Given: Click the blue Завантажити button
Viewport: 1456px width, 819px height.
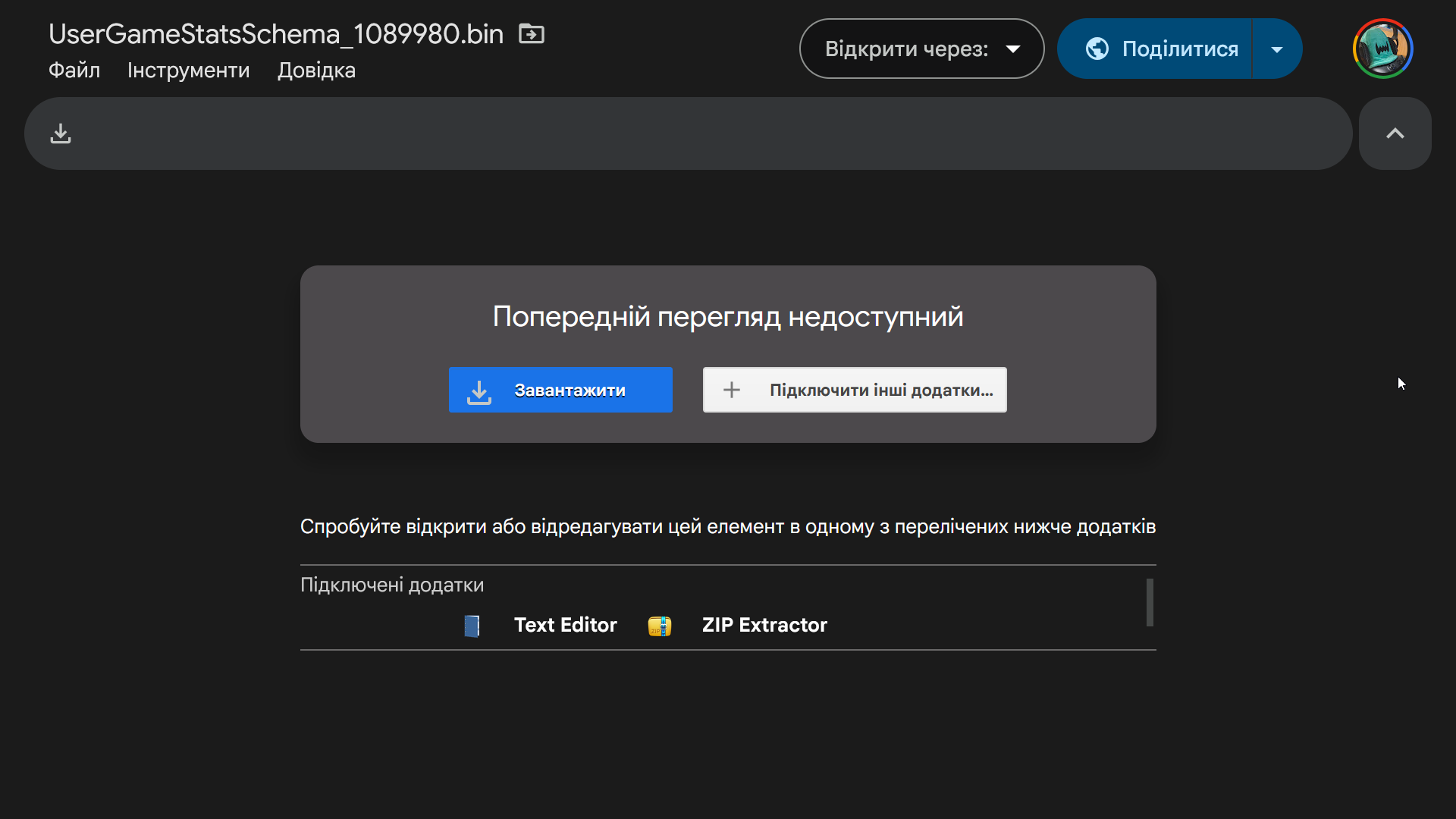Looking at the screenshot, I should [x=560, y=390].
